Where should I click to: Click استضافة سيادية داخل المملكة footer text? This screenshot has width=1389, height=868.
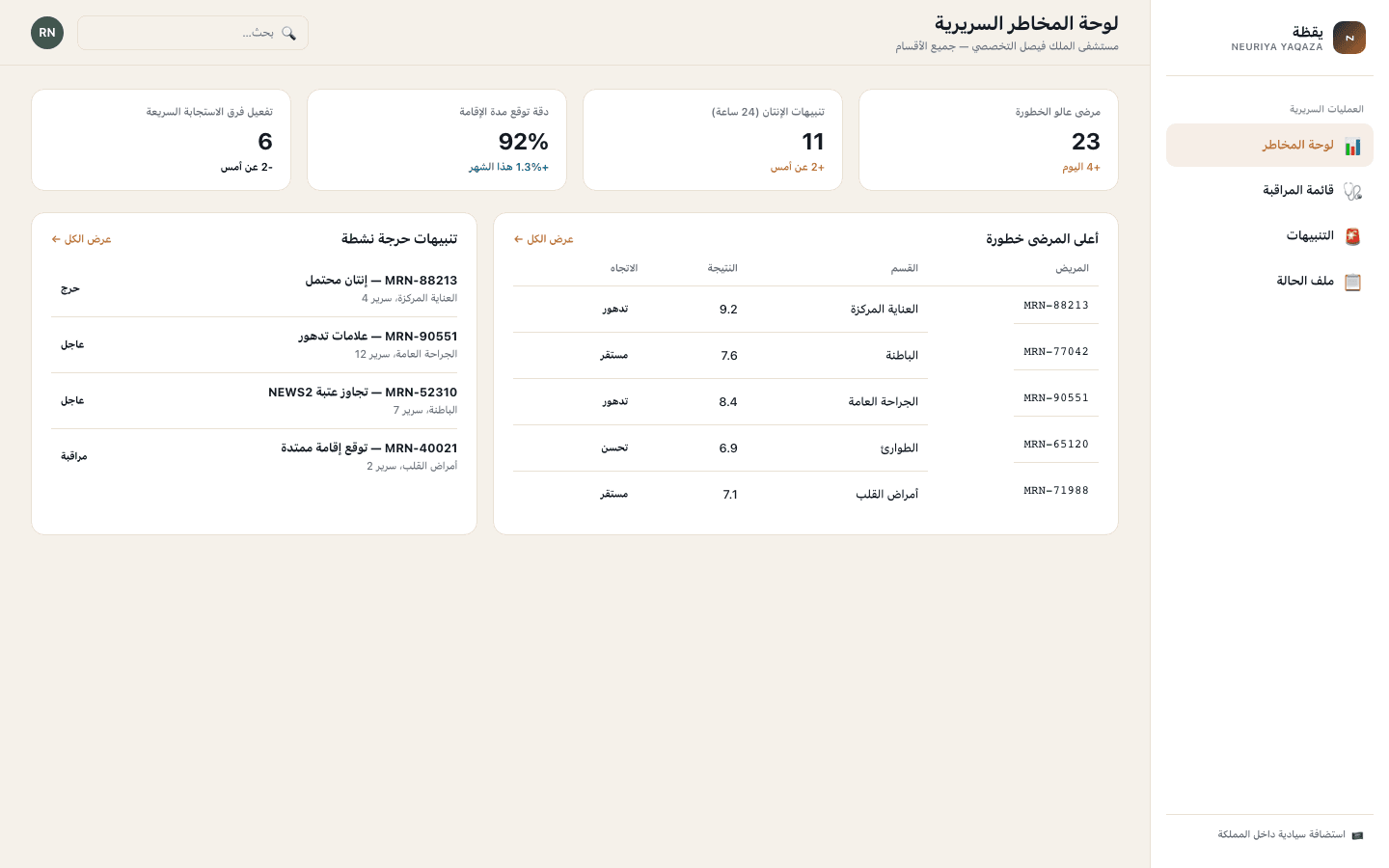1281,835
